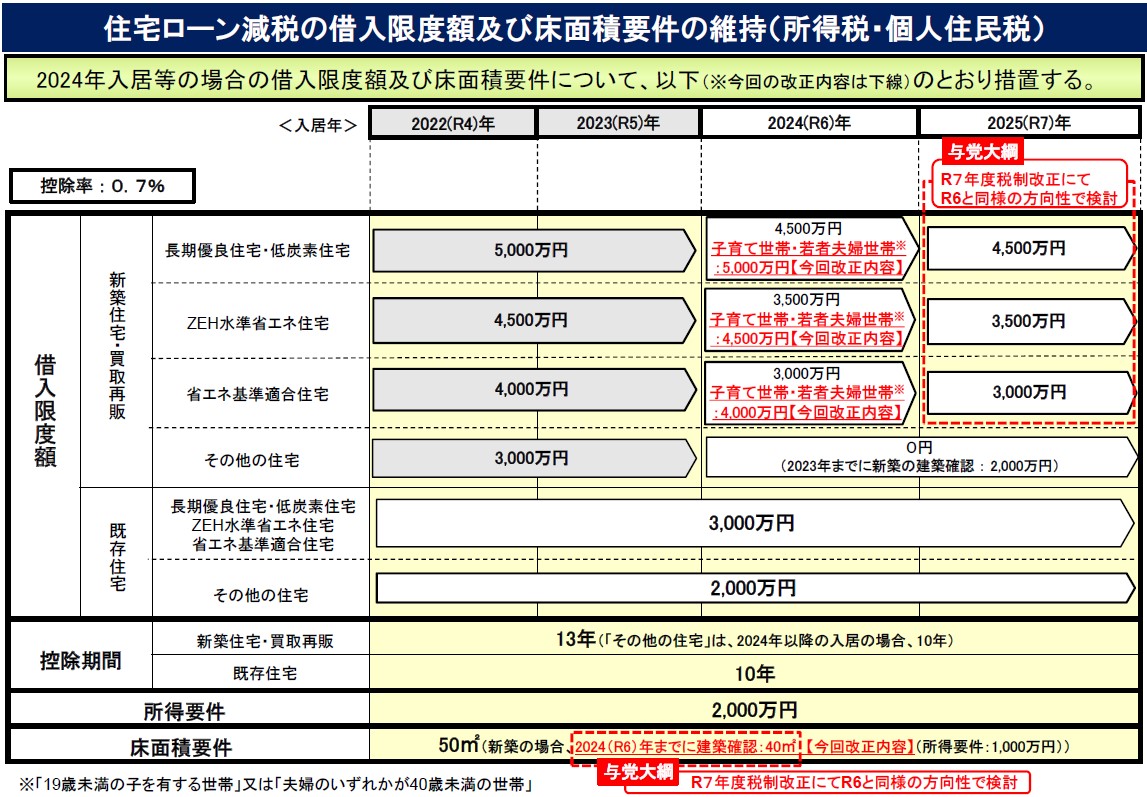Click the 与党大綱 tag below the 床面積要件 row
Viewport: 1147px width, 797px height.
638,771
